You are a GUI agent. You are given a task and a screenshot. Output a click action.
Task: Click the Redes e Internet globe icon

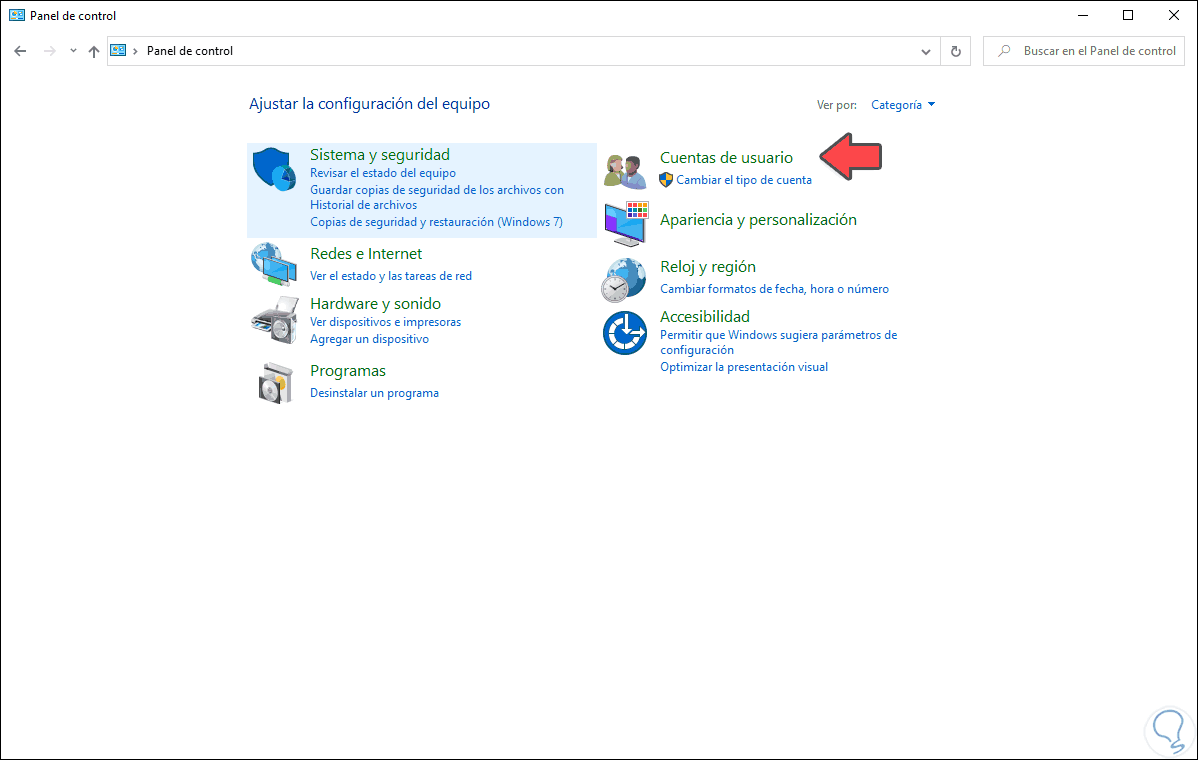(274, 264)
